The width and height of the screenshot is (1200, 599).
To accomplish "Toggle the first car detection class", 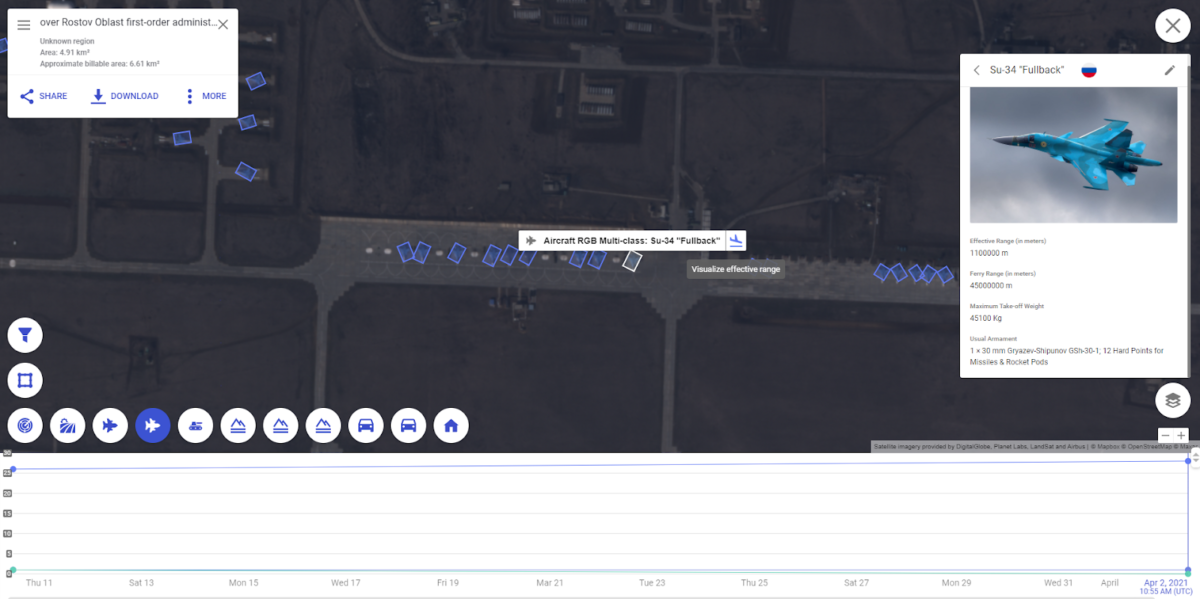I will [x=366, y=425].
